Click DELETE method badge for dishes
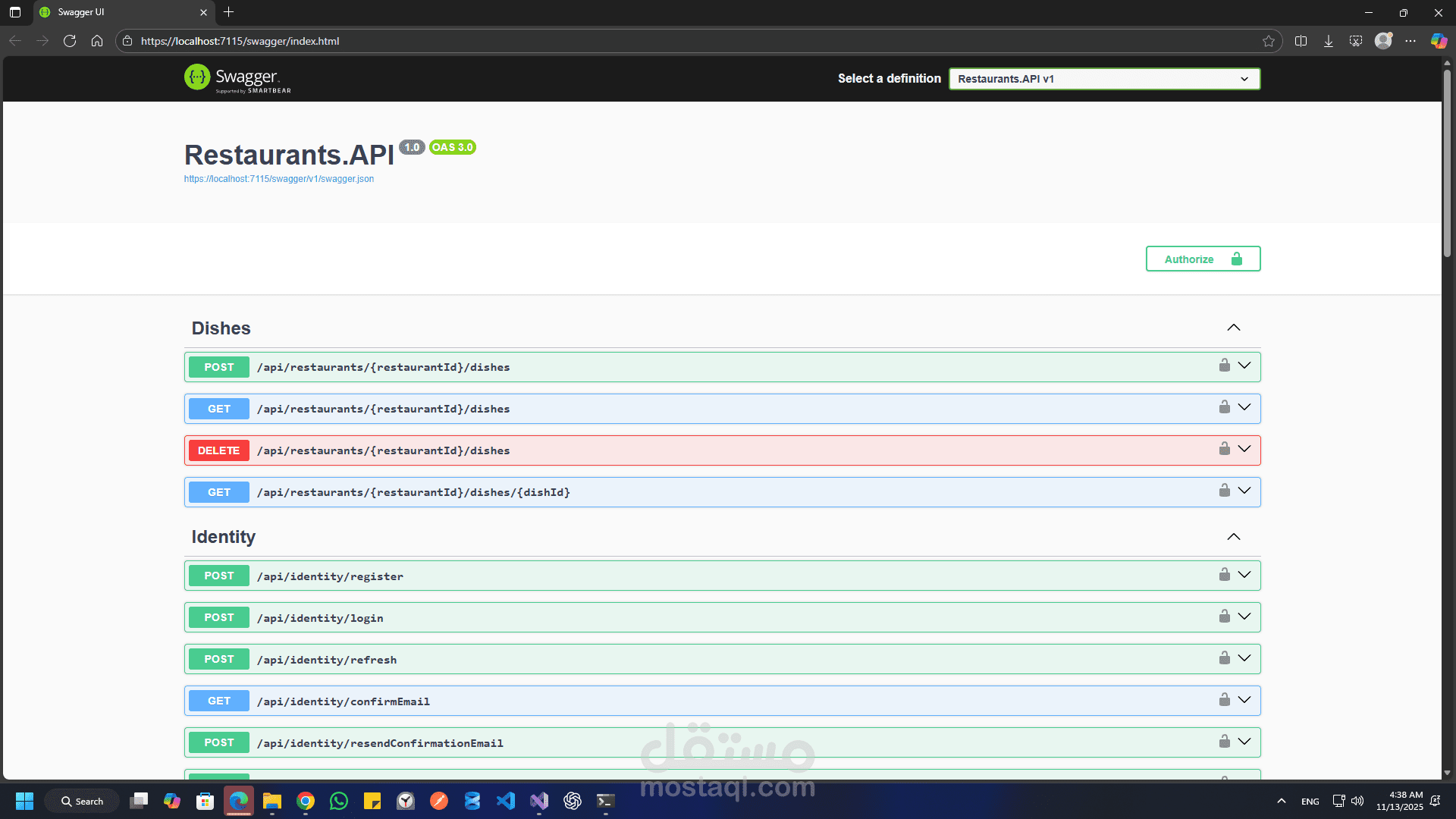Screen dimensions: 1456x819 point(219,450)
